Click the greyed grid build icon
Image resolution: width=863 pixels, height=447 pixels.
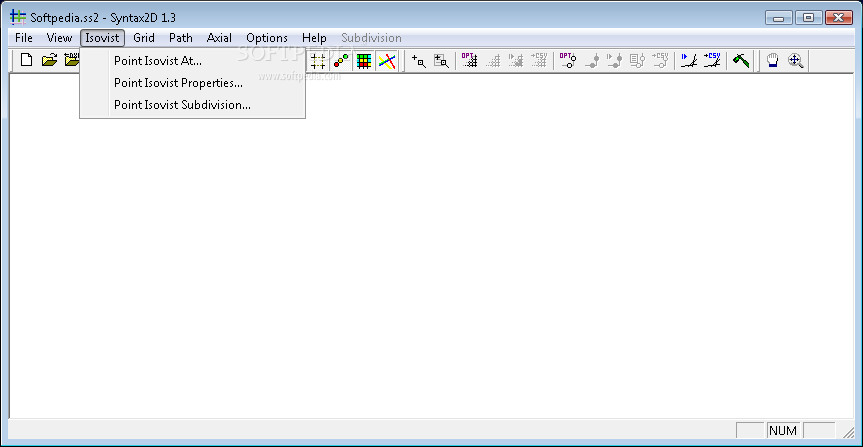(493, 60)
